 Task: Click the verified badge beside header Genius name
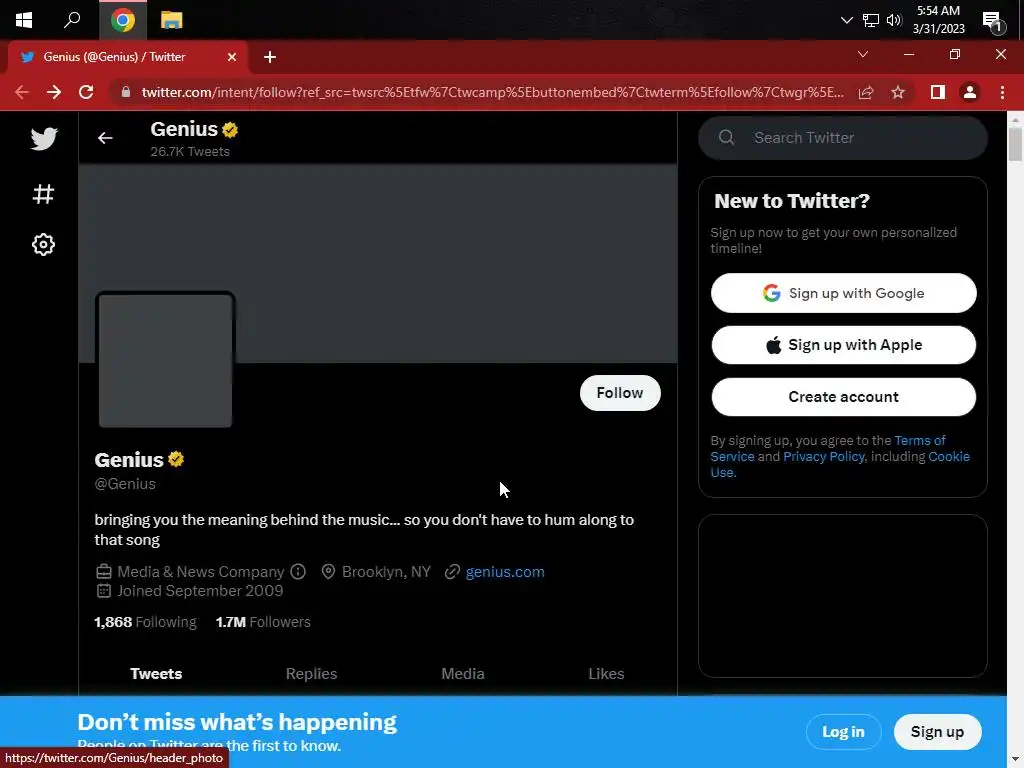click(x=230, y=130)
